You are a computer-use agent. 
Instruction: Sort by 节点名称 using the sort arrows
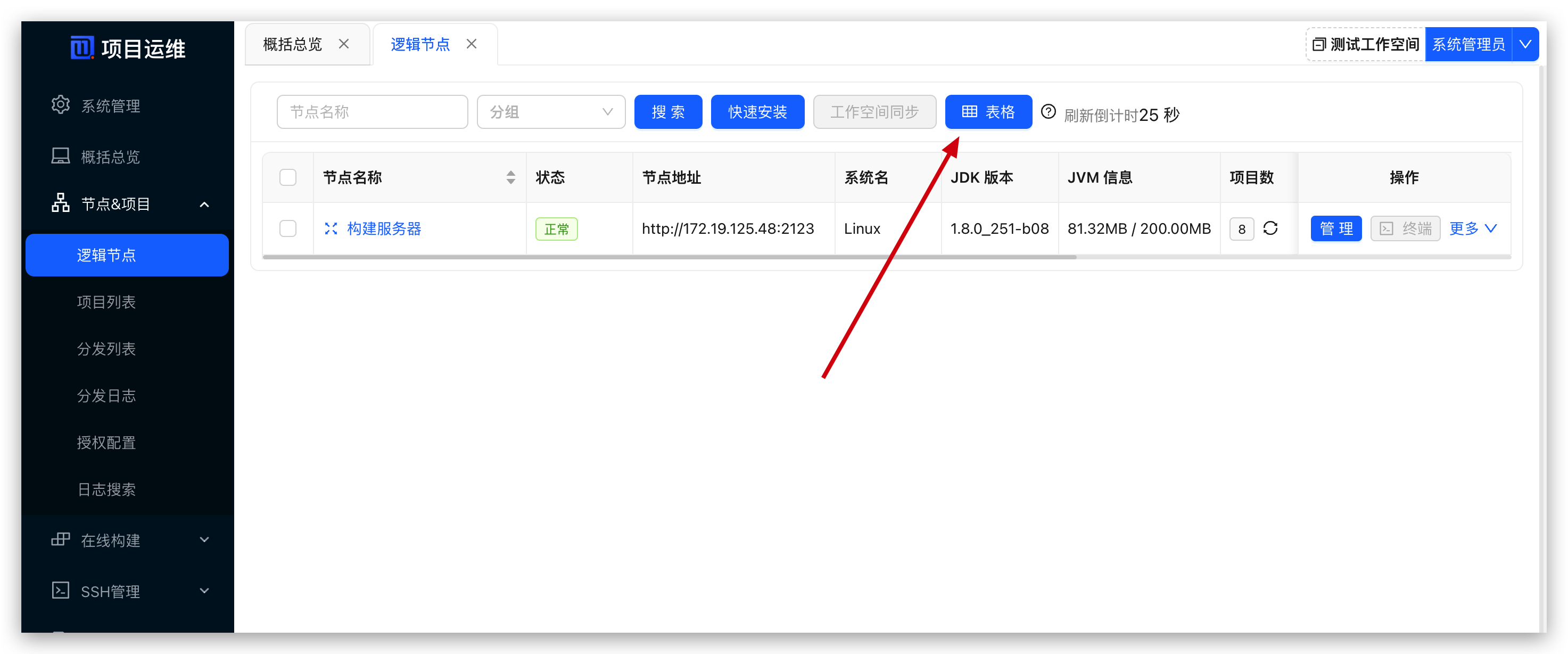[511, 177]
